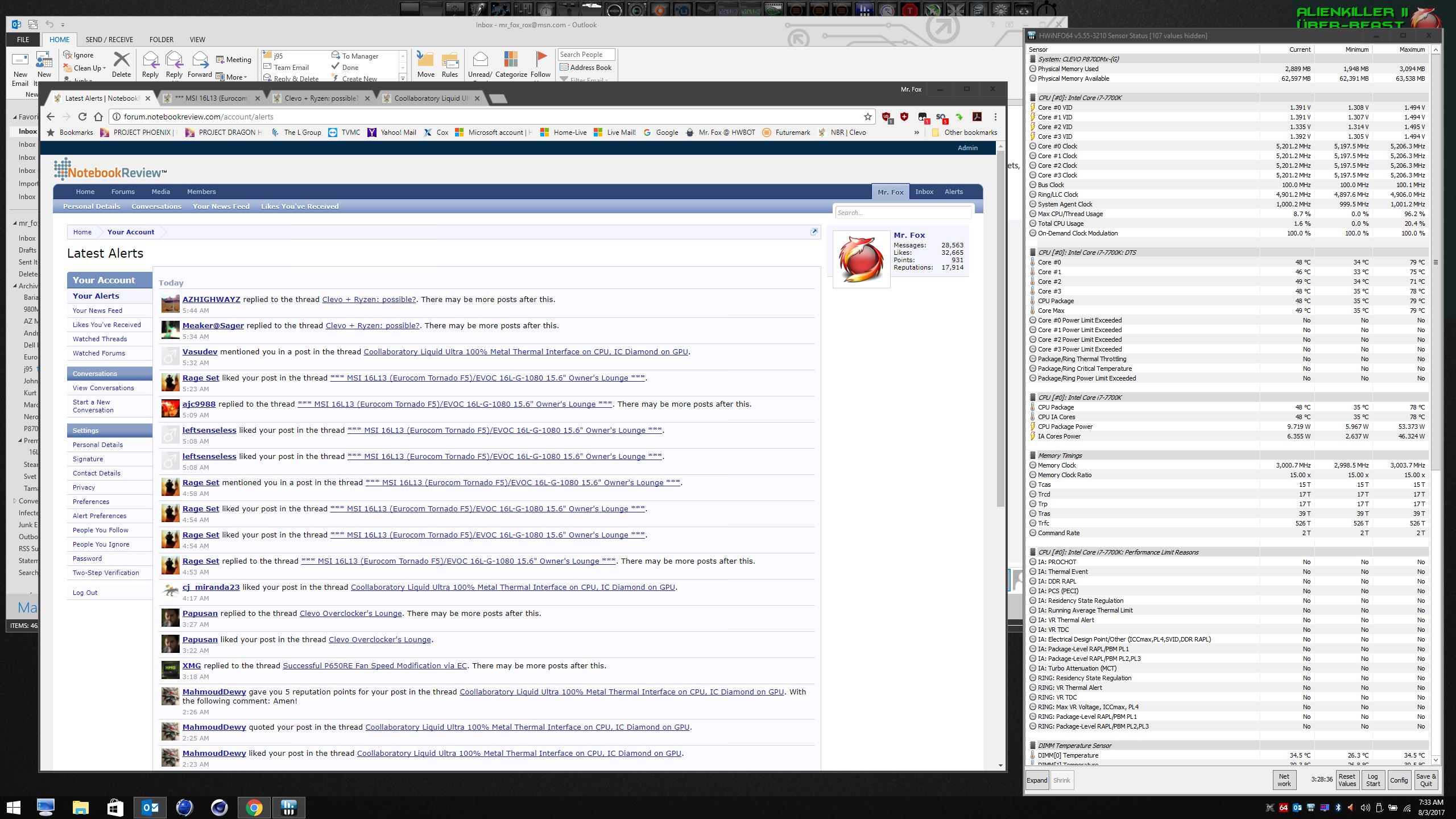Bookmark this page with the star icon
The image size is (1456, 819).
click(867, 117)
